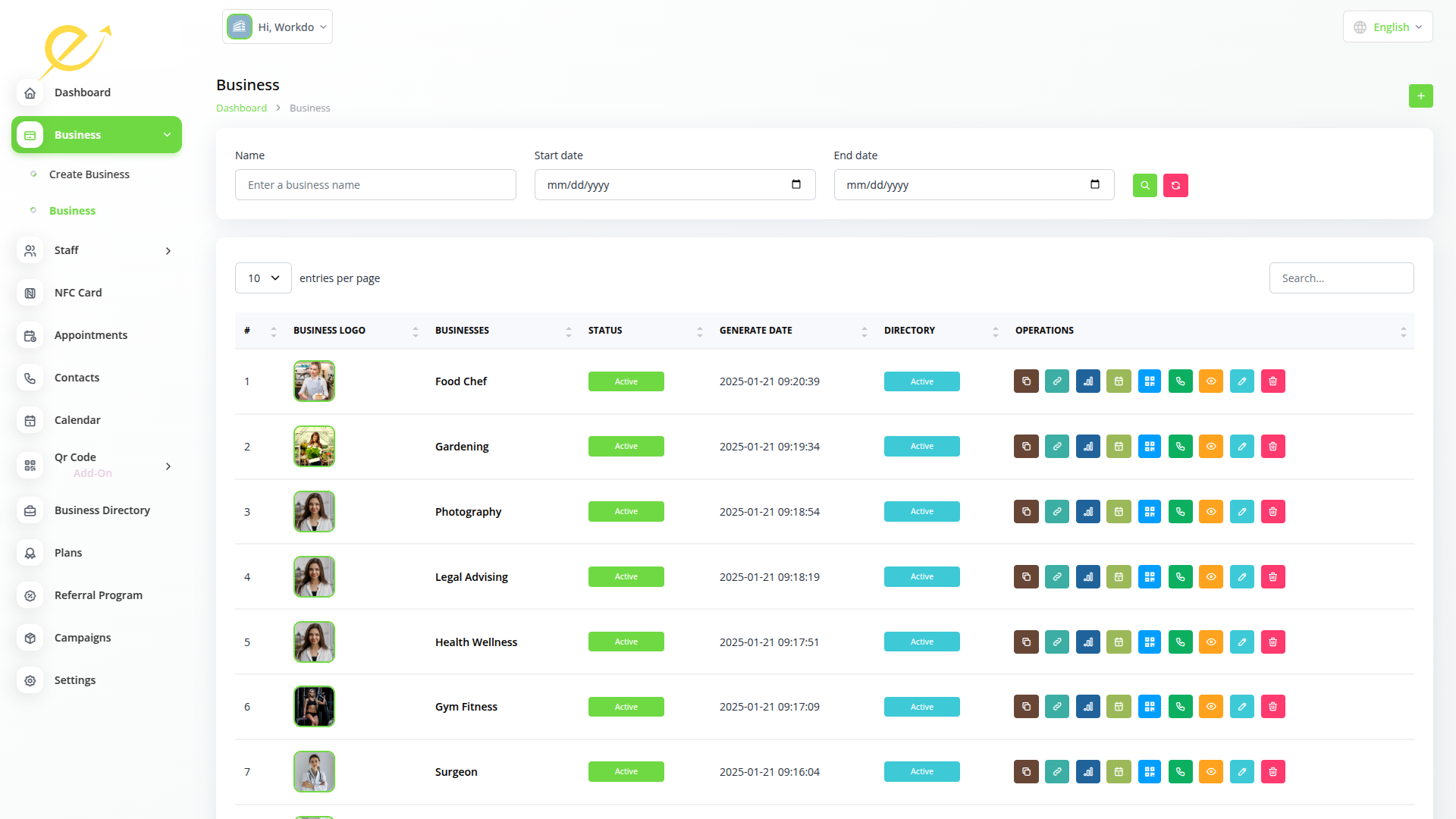Toggle Active status for Food Chef
This screenshot has height=819, width=1456.
pos(626,381)
